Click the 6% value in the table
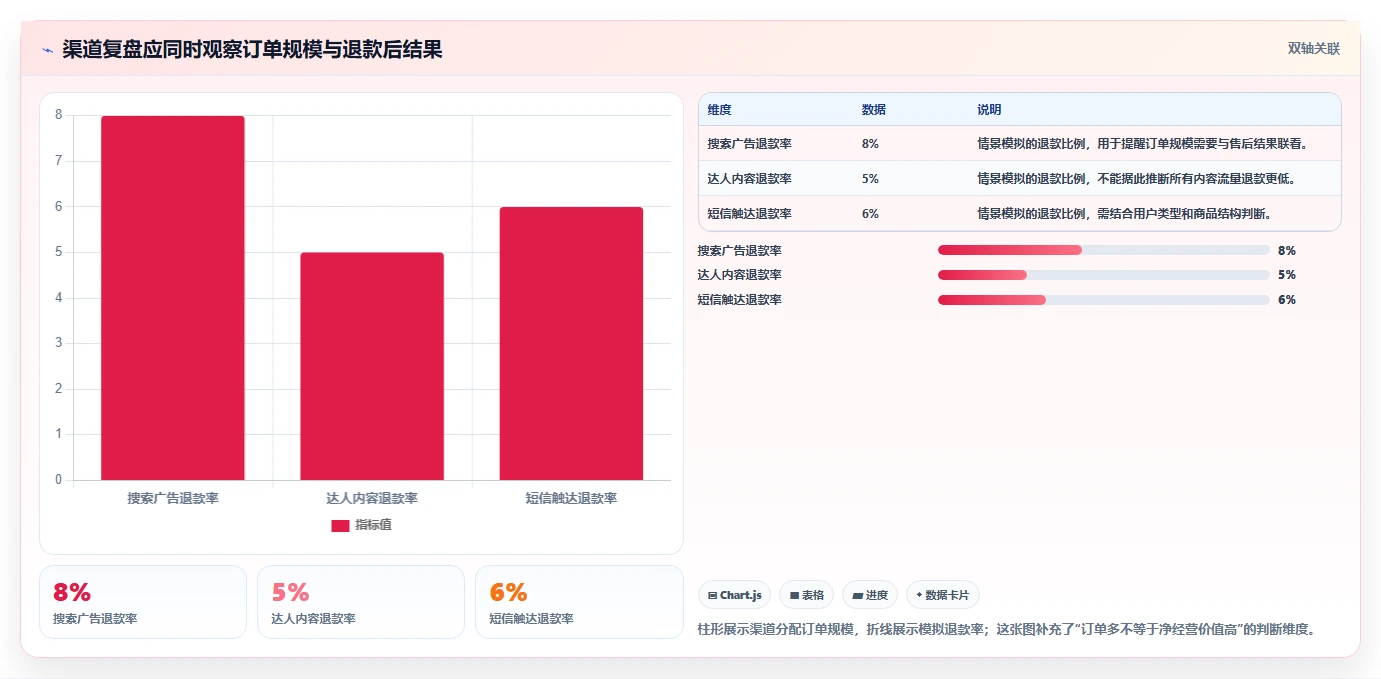Image resolution: width=1381 pixels, height=679 pixels. (x=870, y=214)
